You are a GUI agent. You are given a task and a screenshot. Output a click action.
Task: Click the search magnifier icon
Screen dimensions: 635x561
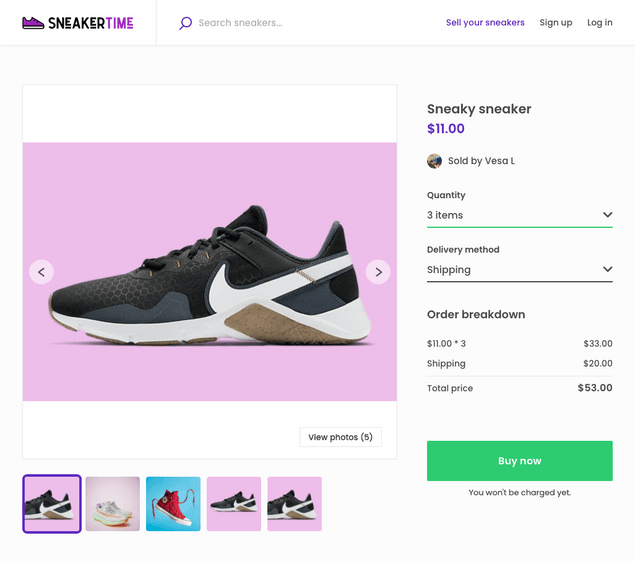[x=185, y=23]
